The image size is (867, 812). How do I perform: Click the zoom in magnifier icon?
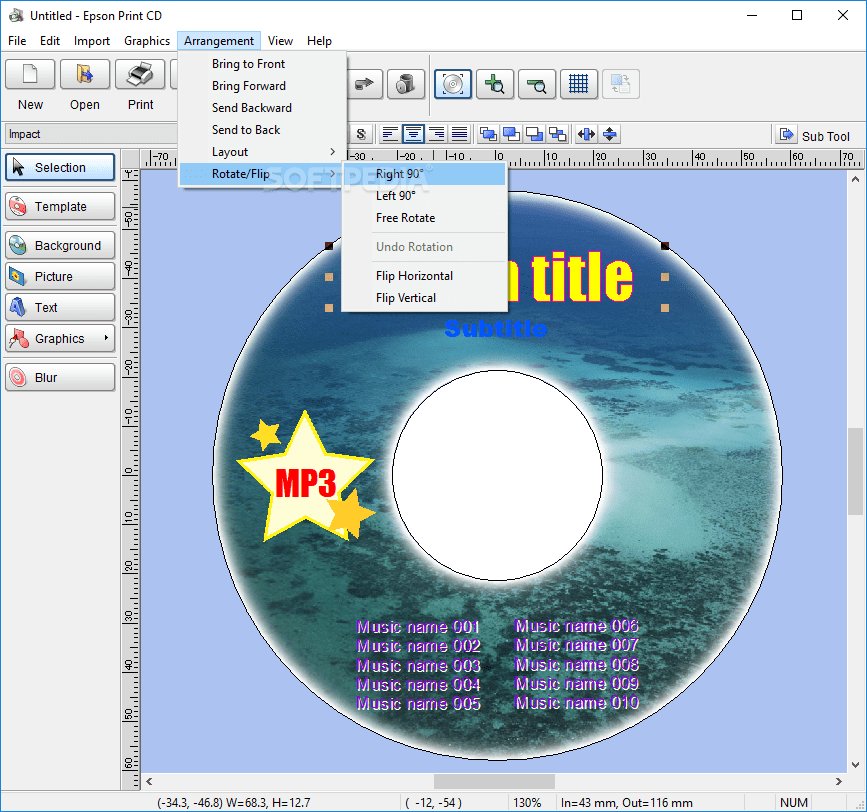click(495, 84)
